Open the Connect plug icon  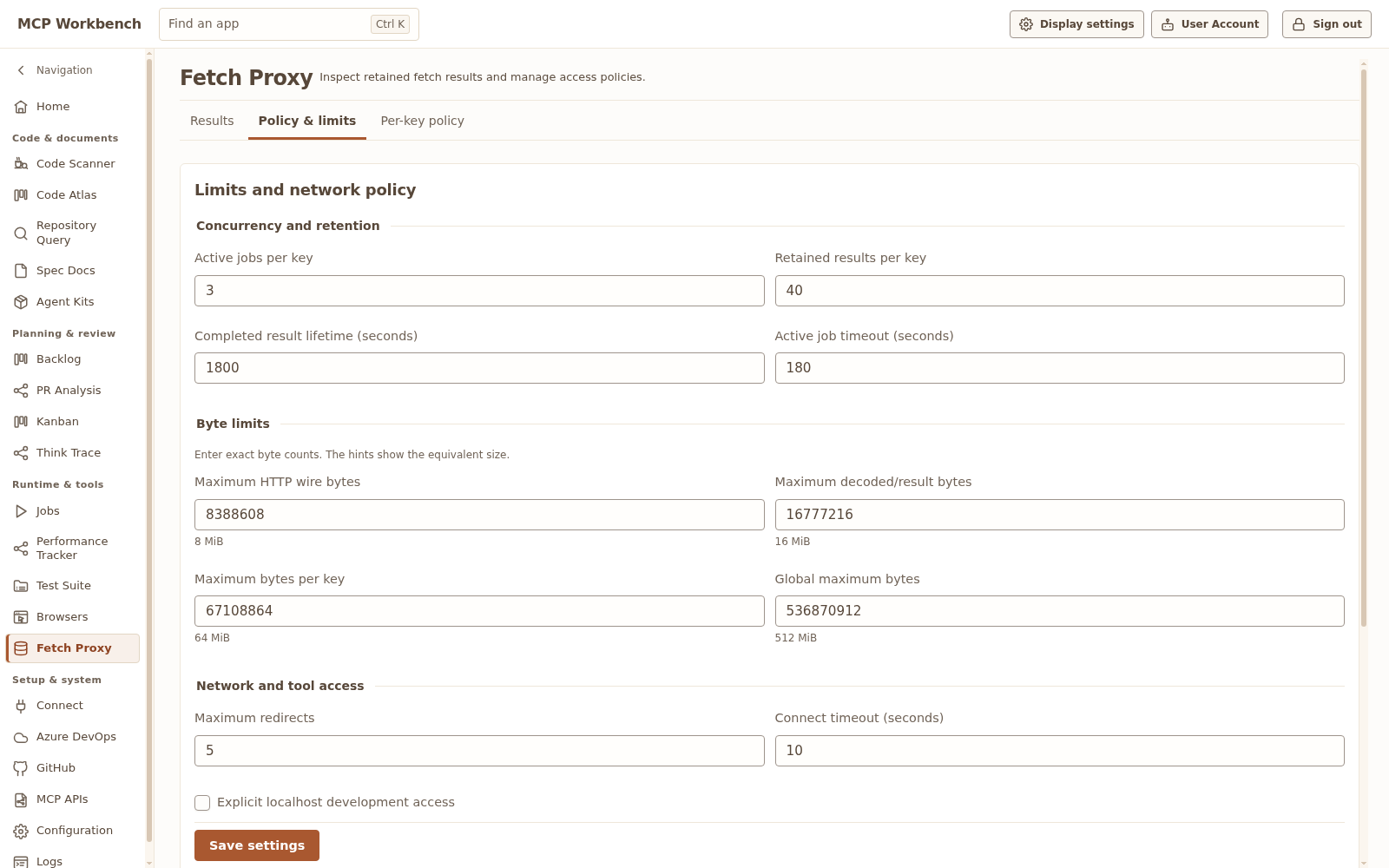21,706
